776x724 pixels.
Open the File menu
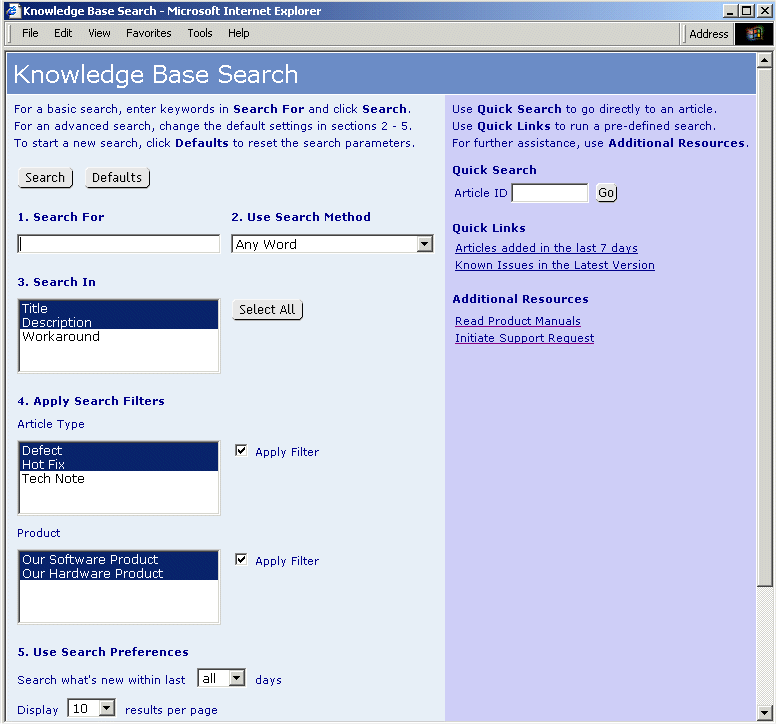pyautogui.click(x=30, y=33)
